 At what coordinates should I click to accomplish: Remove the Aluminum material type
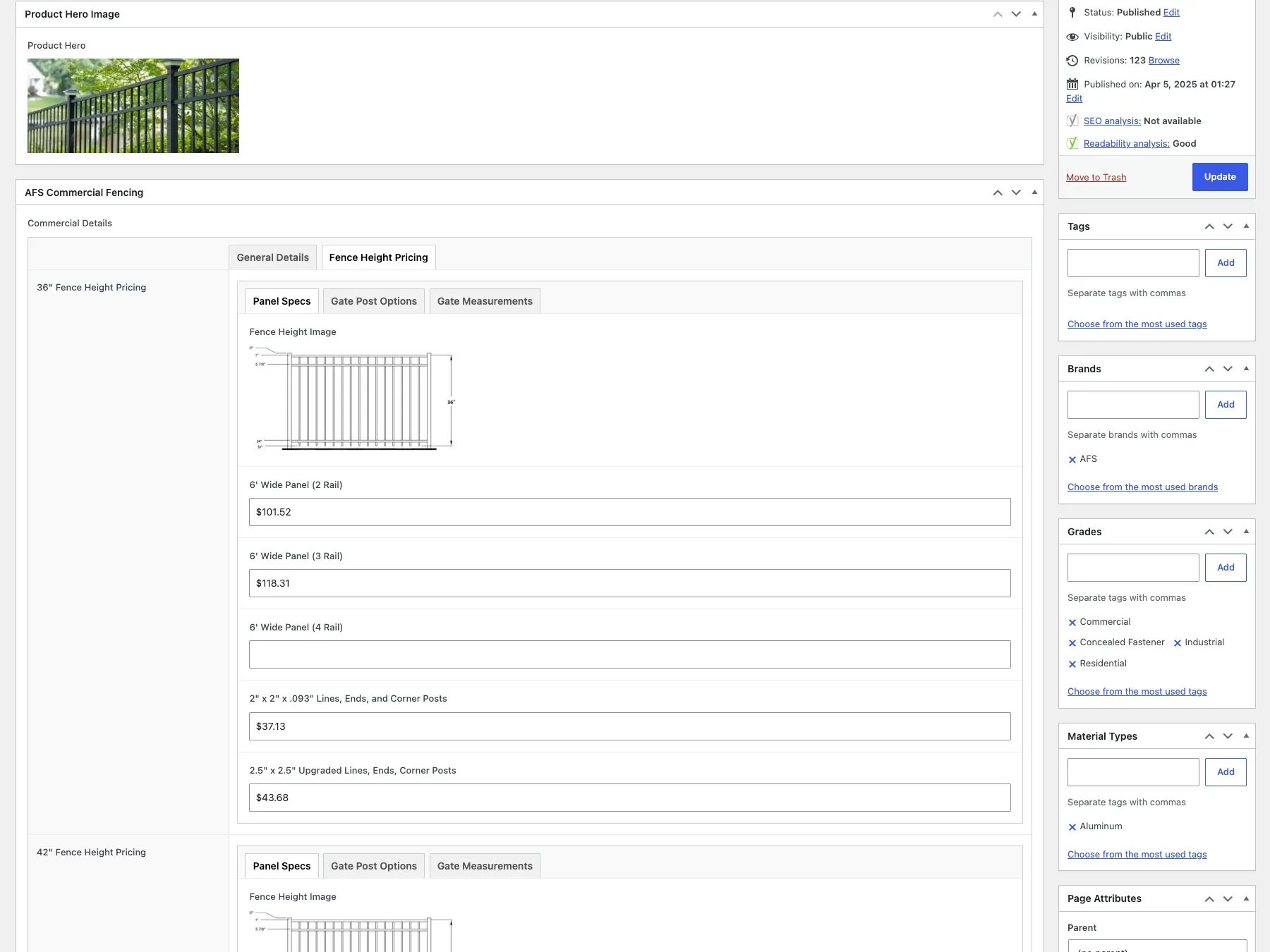pyautogui.click(x=1072, y=827)
